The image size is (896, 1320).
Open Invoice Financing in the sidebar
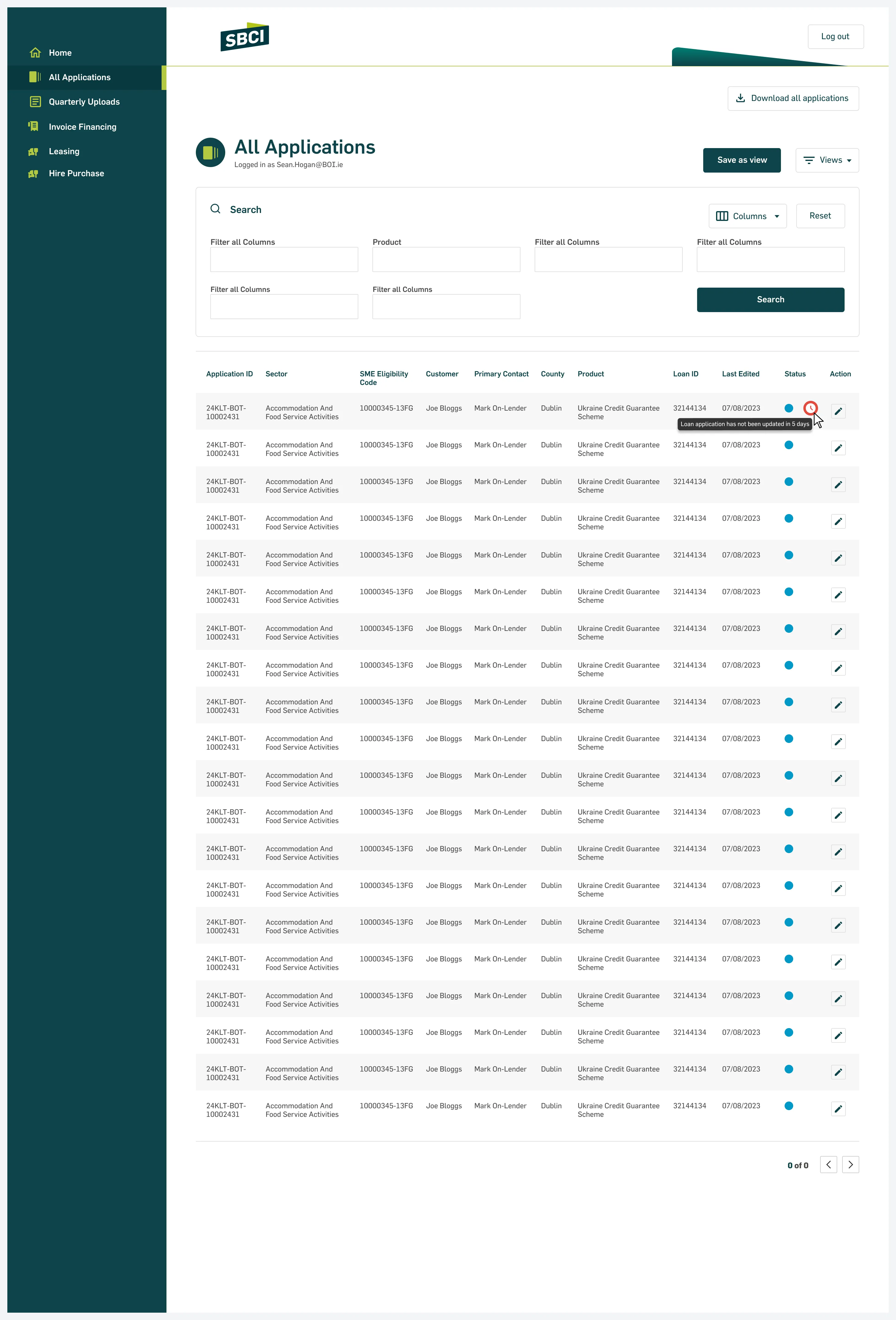pos(82,127)
